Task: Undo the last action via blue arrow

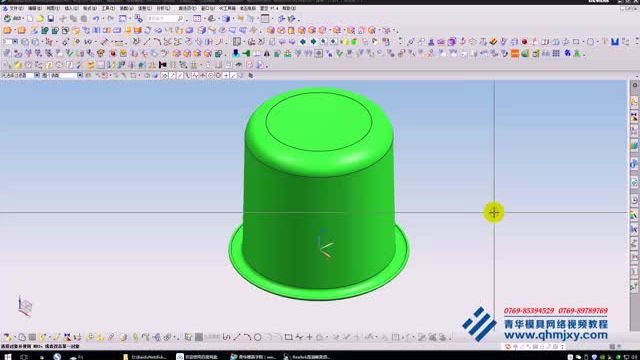Action: point(96,19)
